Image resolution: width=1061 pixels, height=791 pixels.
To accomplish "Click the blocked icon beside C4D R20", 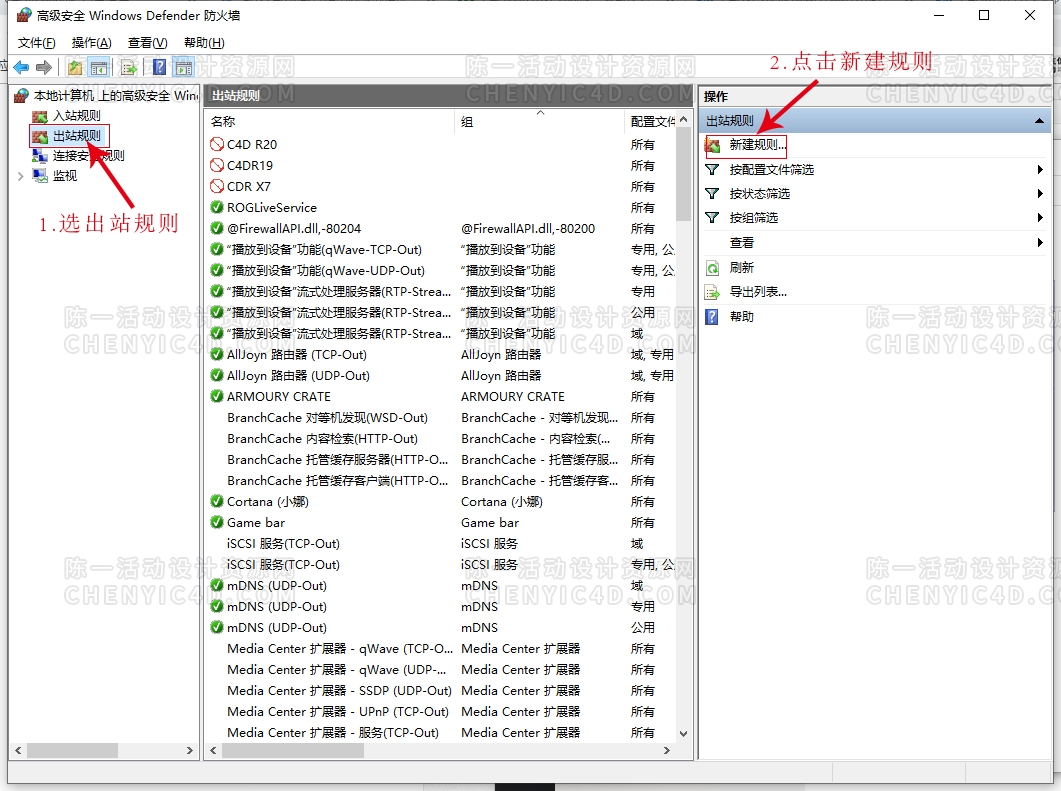I will tap(217, 144).
